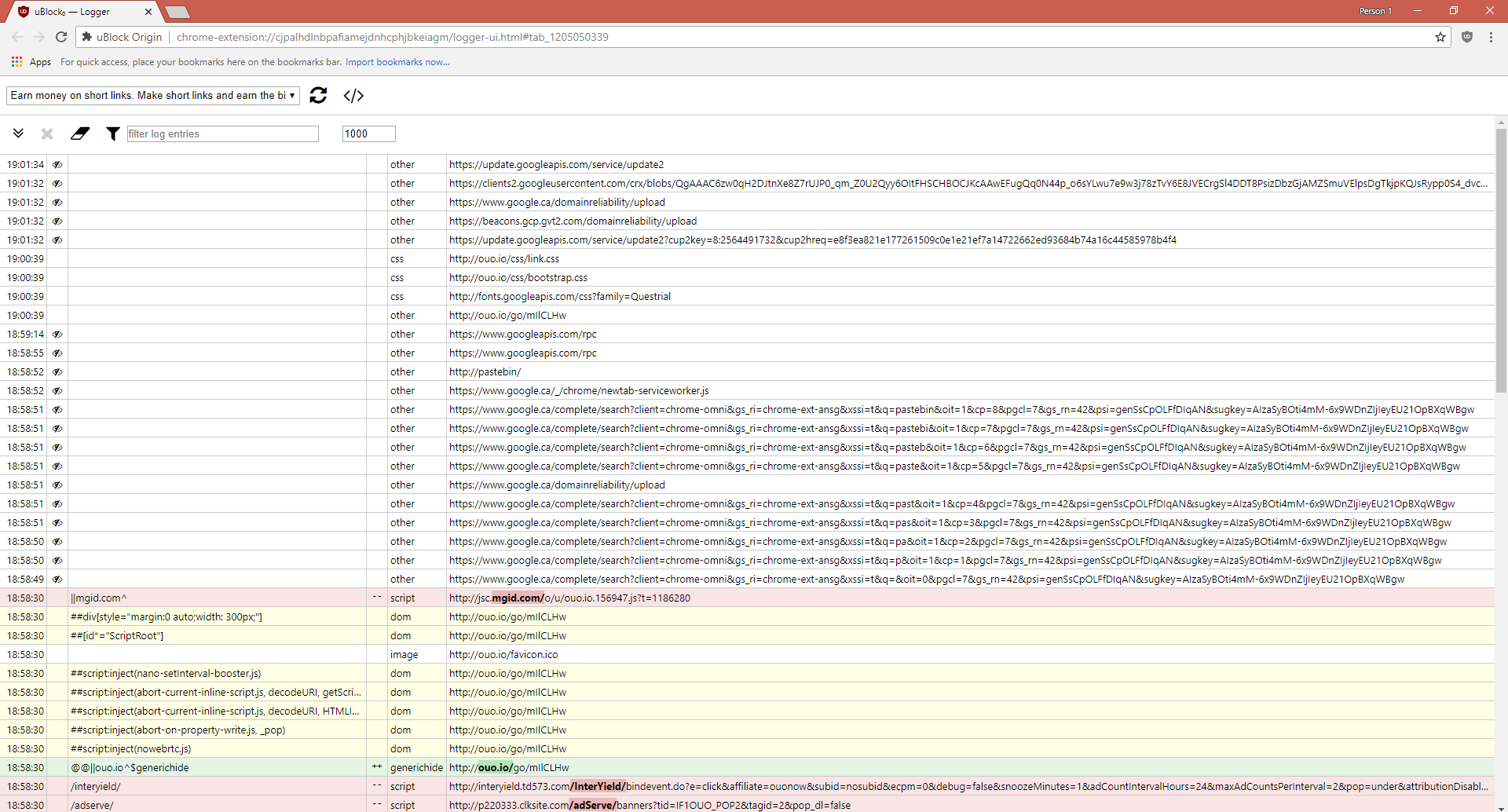Click the reload tab icon in the logger
Screen dimensions: 1508x812
pos(318,95)
